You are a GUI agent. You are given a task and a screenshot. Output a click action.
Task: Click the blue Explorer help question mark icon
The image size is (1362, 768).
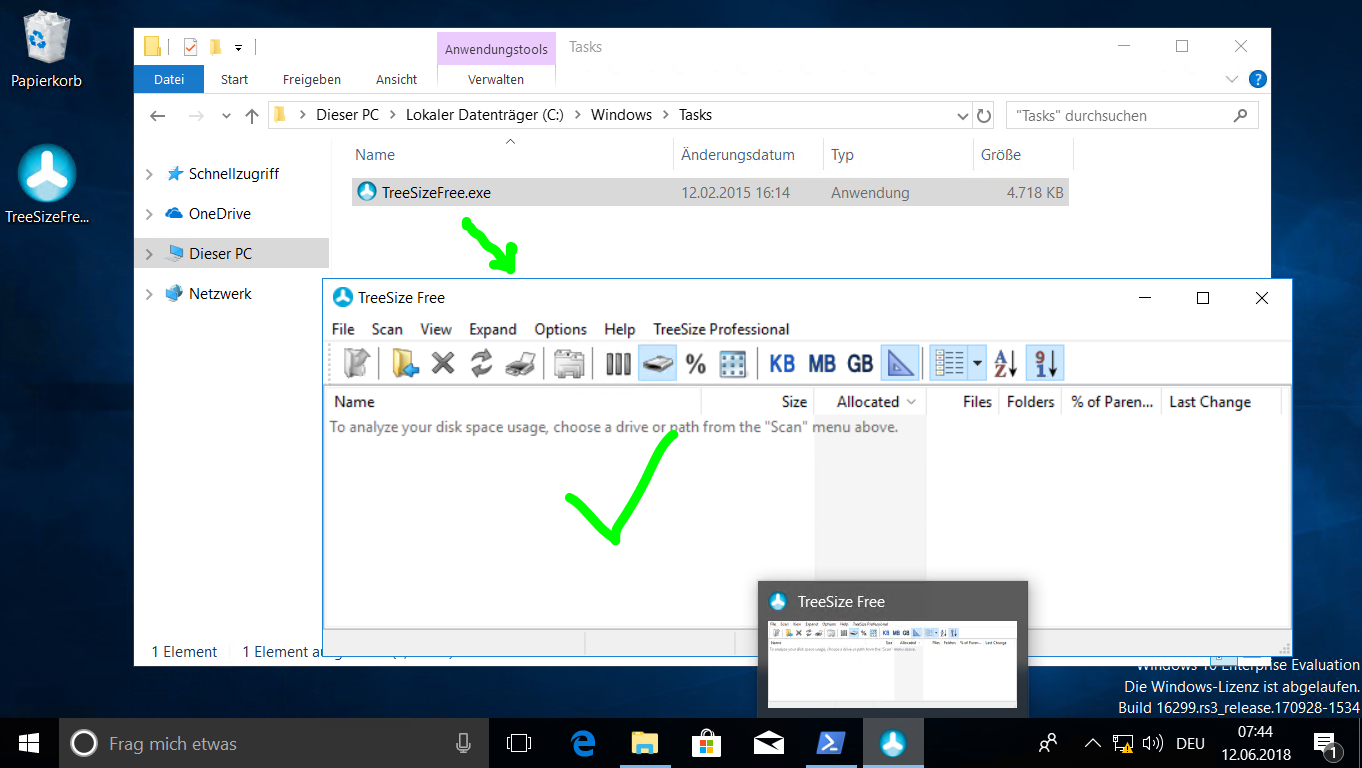[x=1258, y=79]
